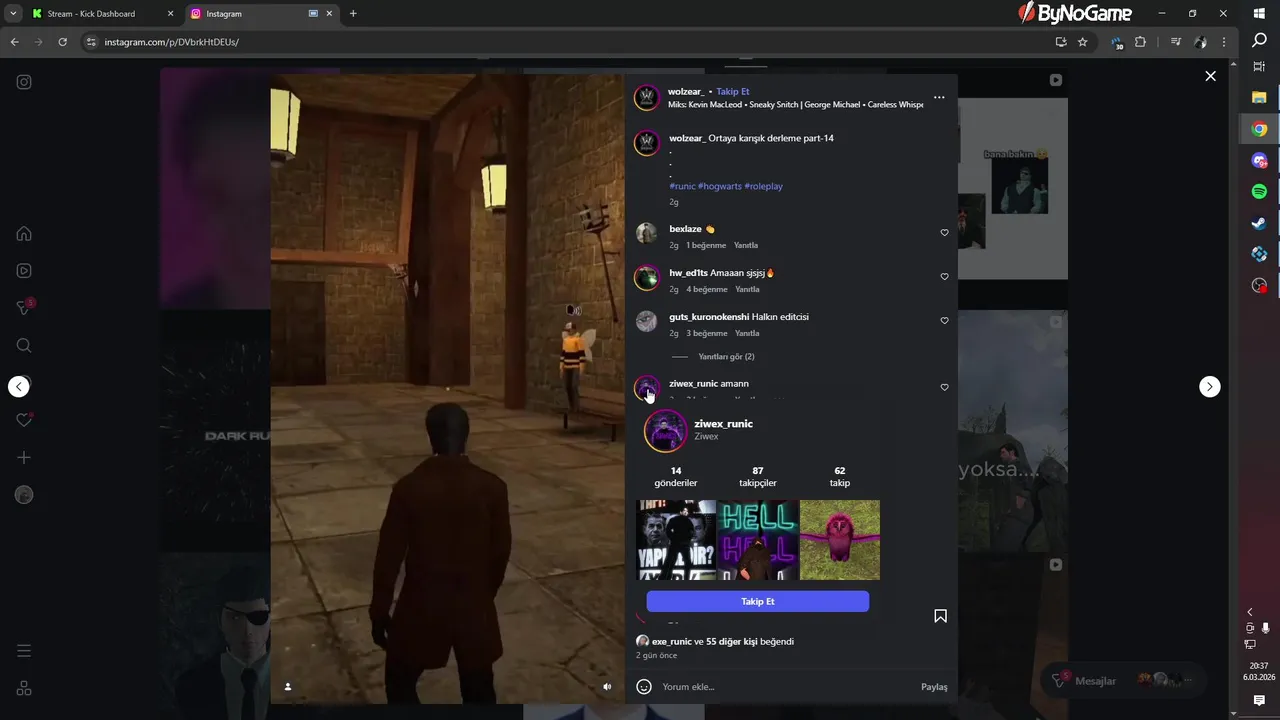1280x720 pixels.
Task: Open the hamburger More menu in sidebar
Action: pyautogui.click(x=24, y=651)
